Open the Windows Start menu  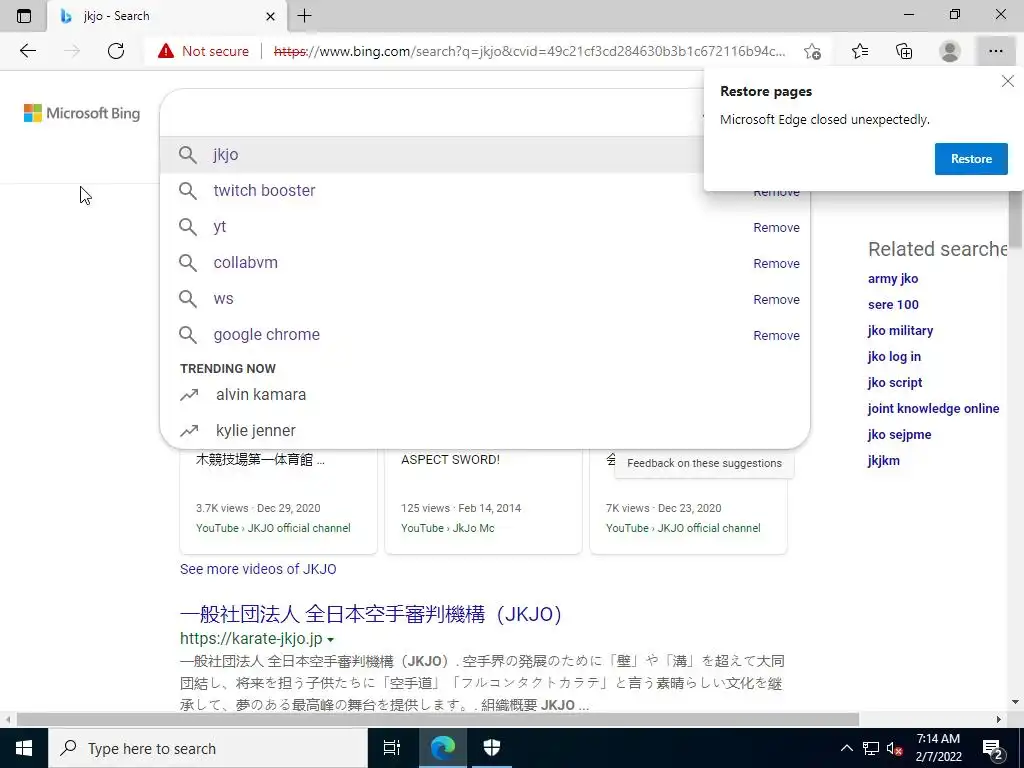pyautogui.click(x=24, y=748)
